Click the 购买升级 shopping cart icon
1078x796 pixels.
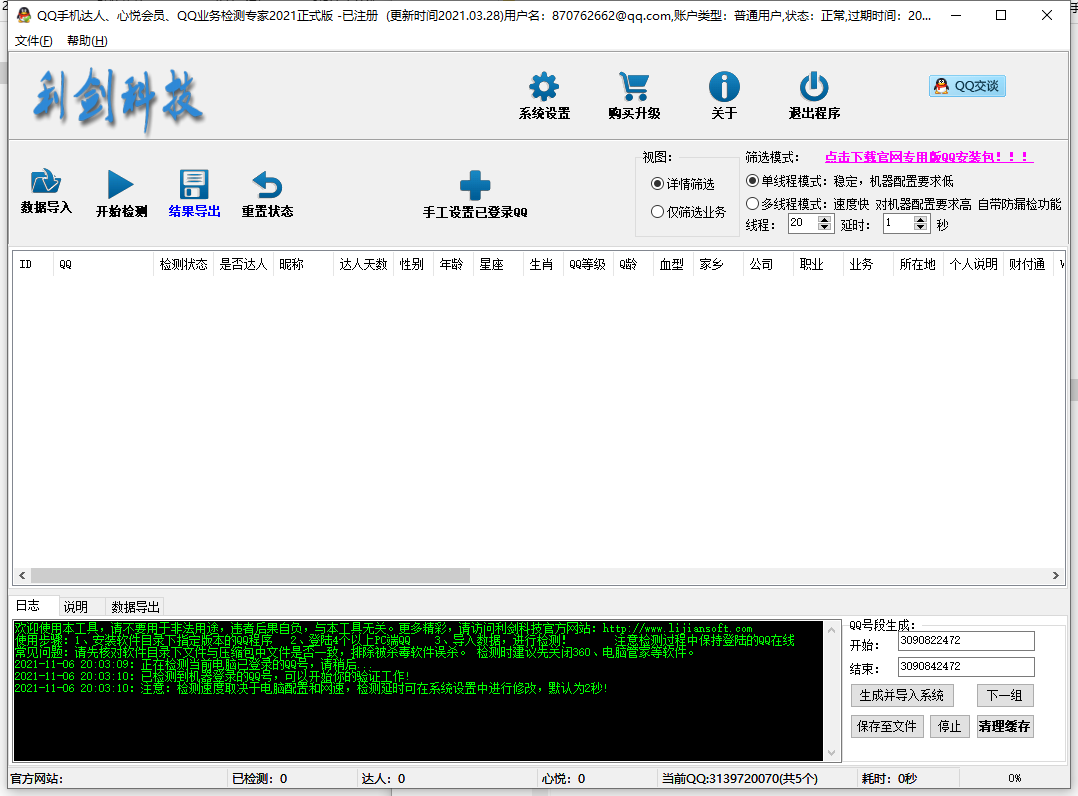tap(634, 88)
